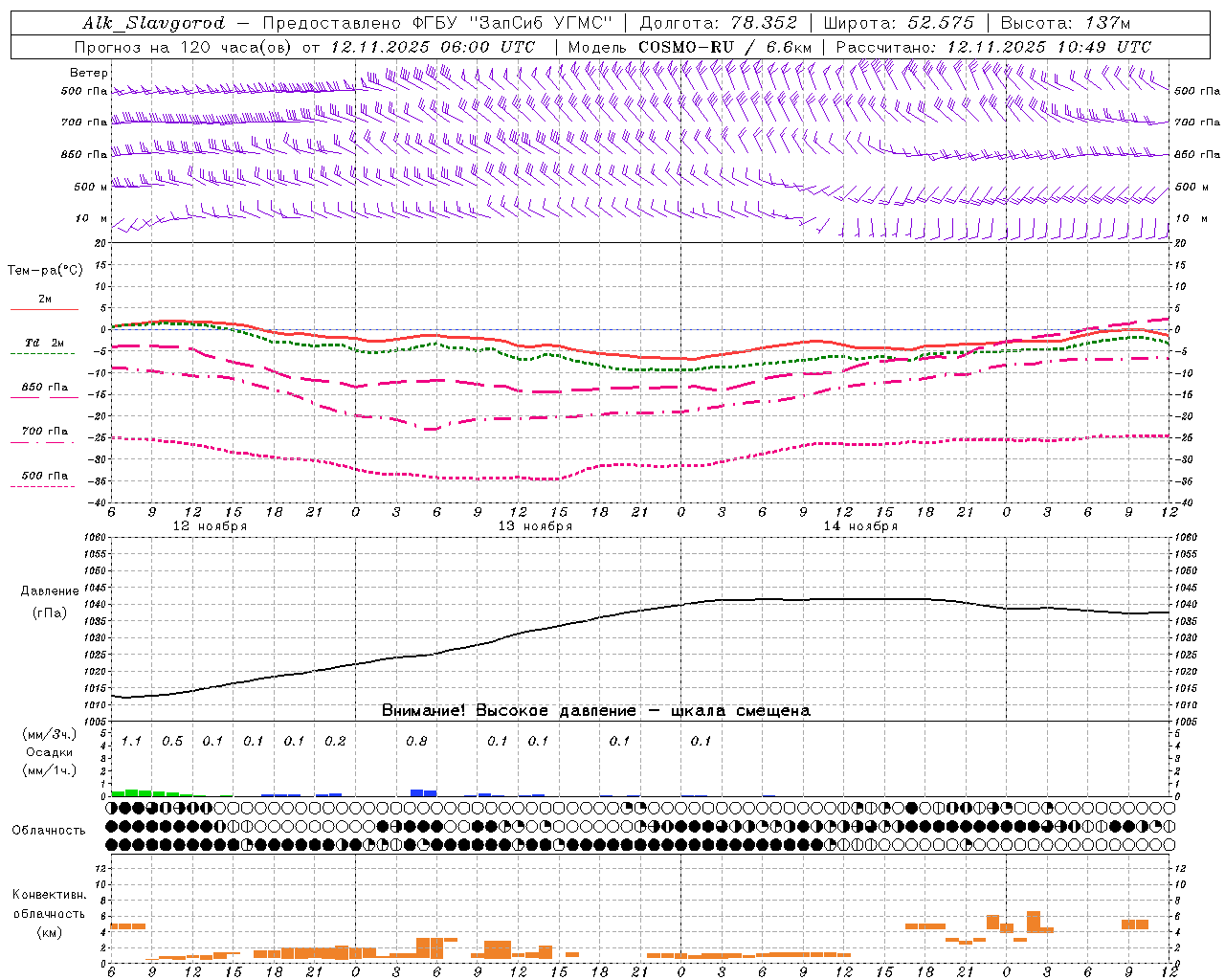Click the "(мм/1ч.)" precipitation unit label
The width and height of the screenshot is (1225, 980).
tap(50, 770)
